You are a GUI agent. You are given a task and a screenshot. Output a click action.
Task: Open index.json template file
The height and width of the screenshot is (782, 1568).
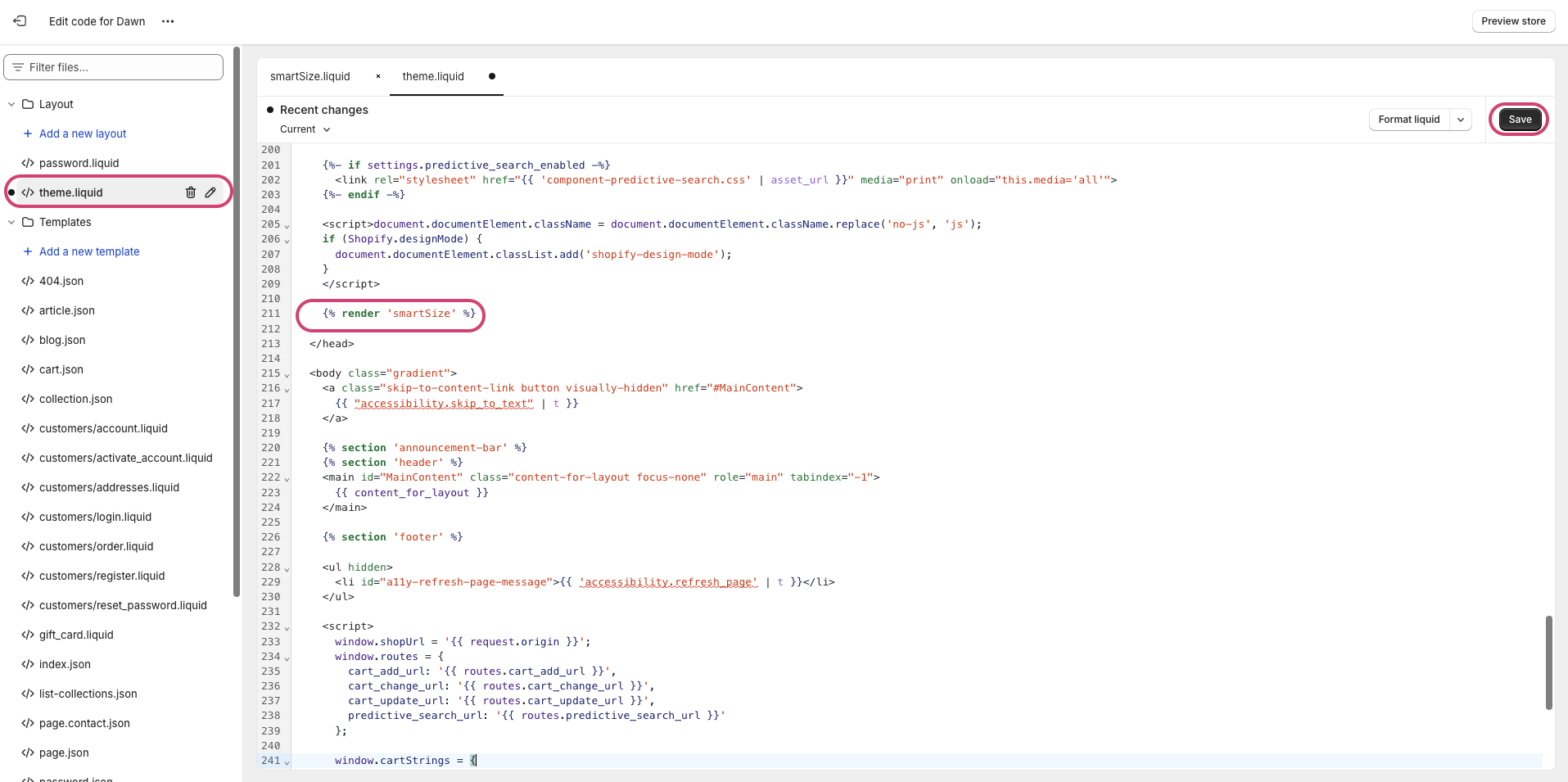point(65,664)
